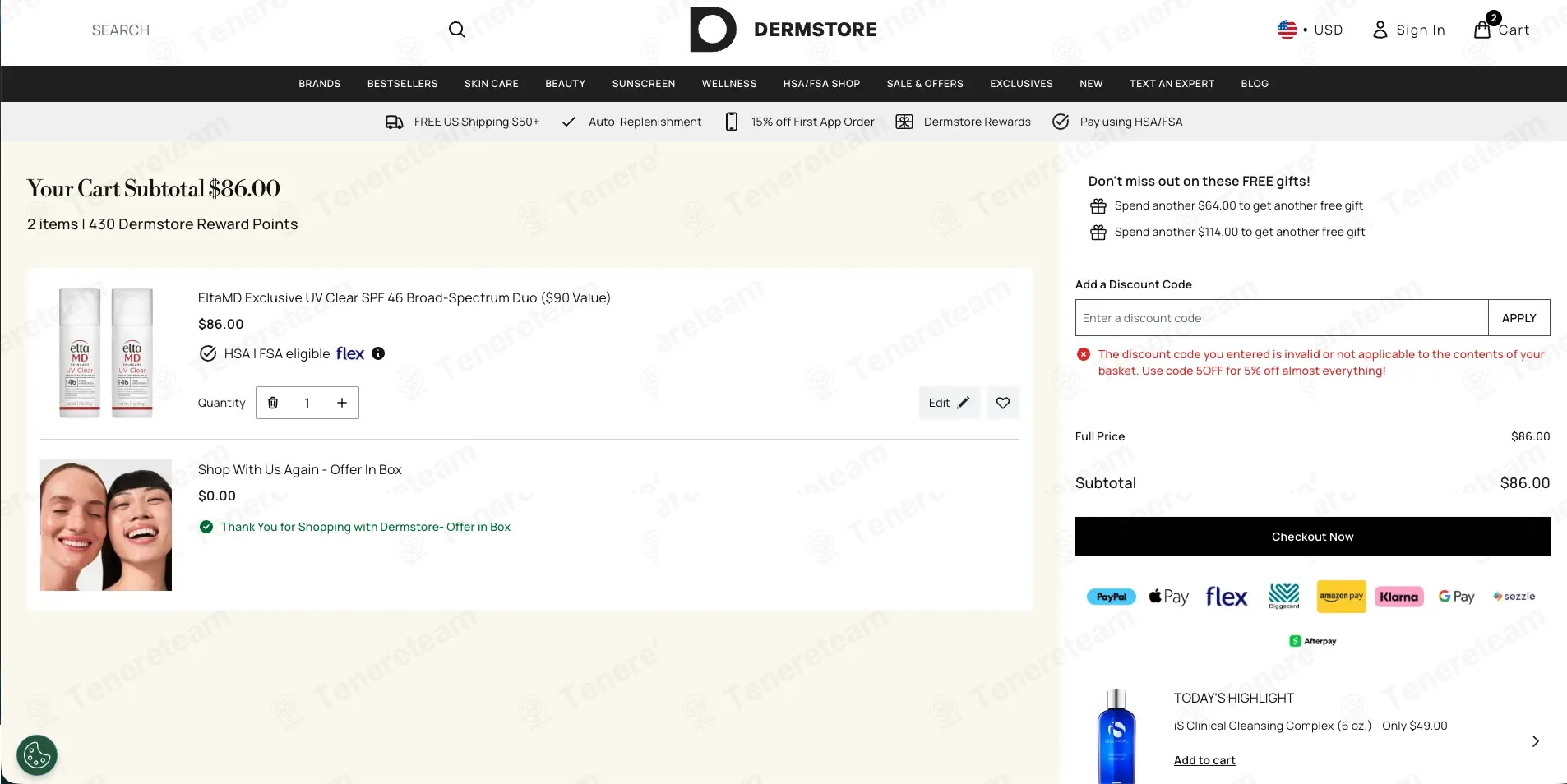
Task: Click the Apply discount button
Action: coord(1519,318)
